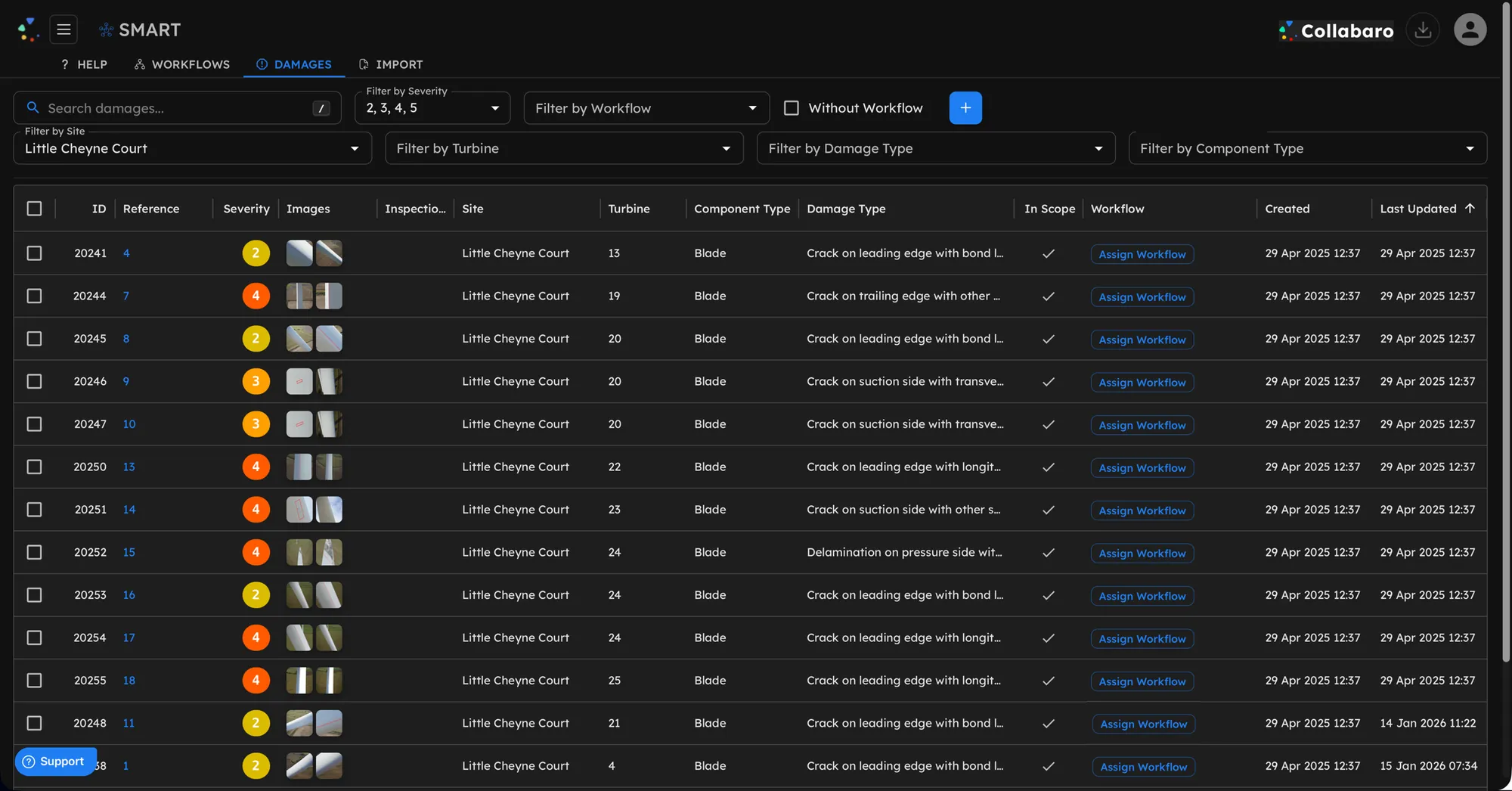The image size is (1512, 791).
Task: Click the Support button
Action: pyautogui.click(x=55, y=762)
